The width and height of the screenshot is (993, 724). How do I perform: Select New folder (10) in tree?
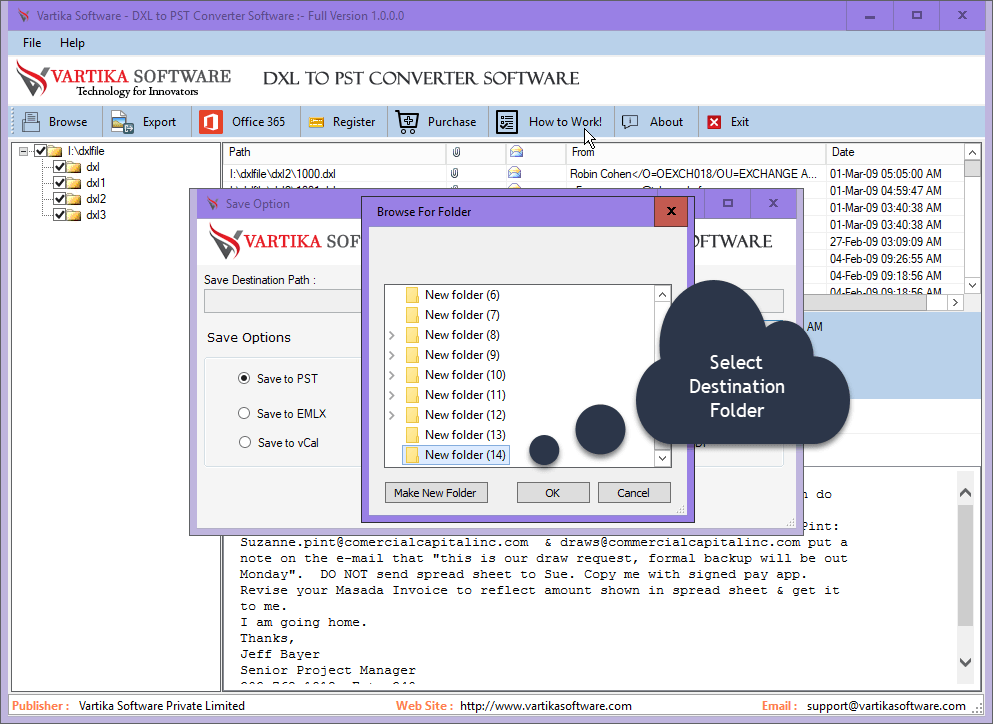point(465,375)
